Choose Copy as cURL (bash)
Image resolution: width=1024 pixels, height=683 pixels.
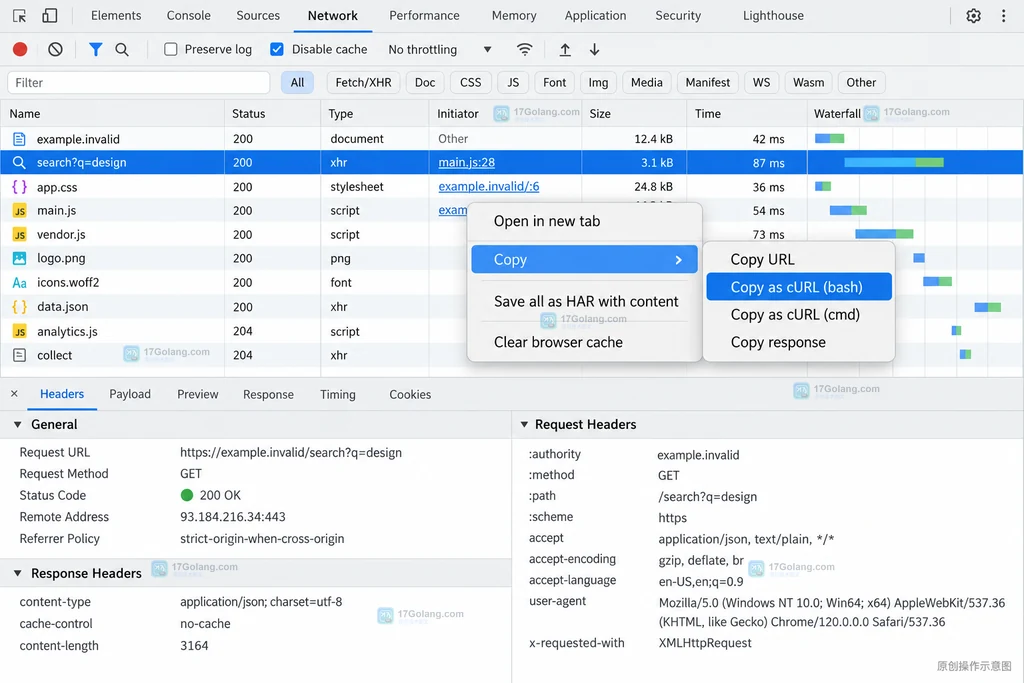pos(799,287)
